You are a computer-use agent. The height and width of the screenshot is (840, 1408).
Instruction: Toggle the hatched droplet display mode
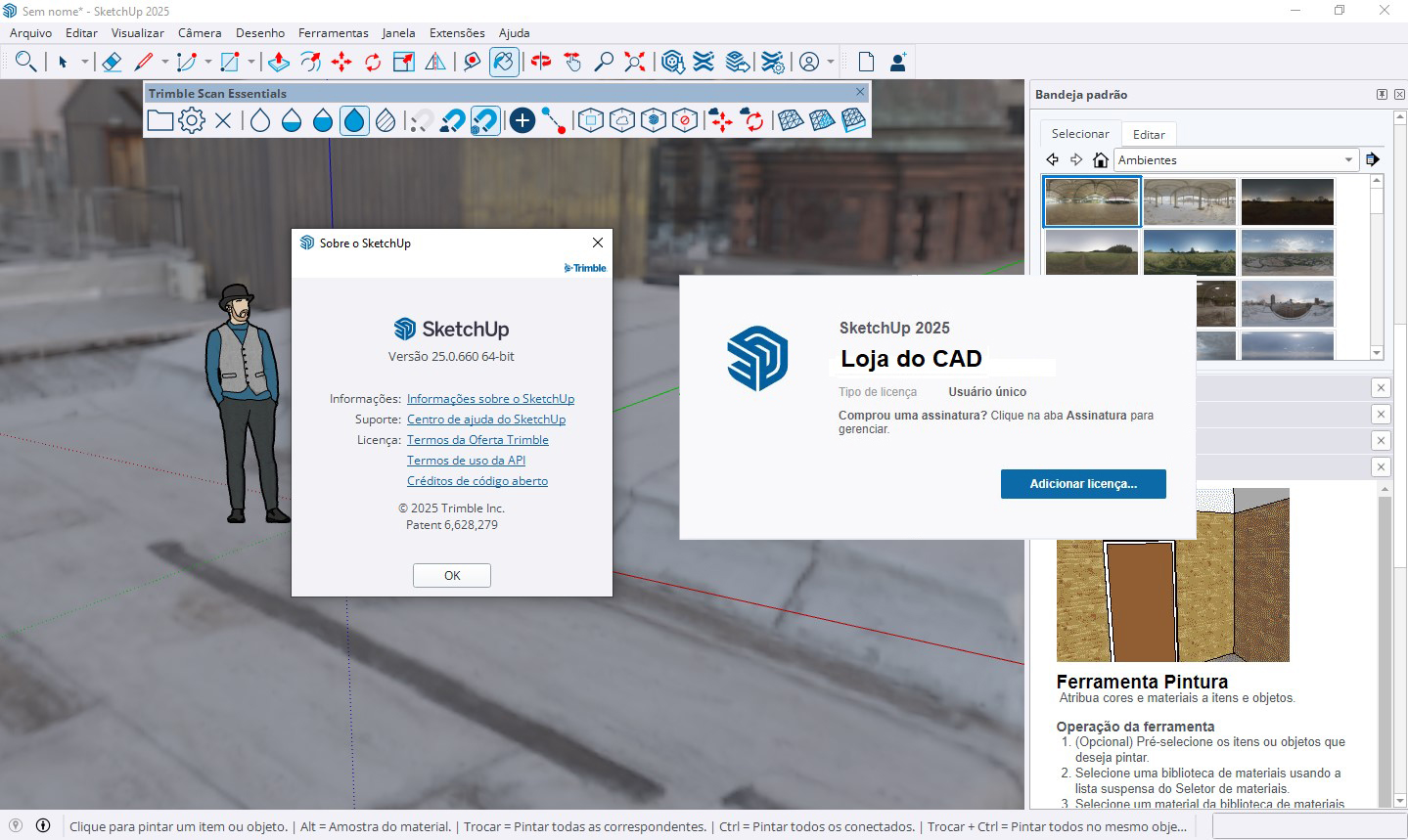point(386,120)
